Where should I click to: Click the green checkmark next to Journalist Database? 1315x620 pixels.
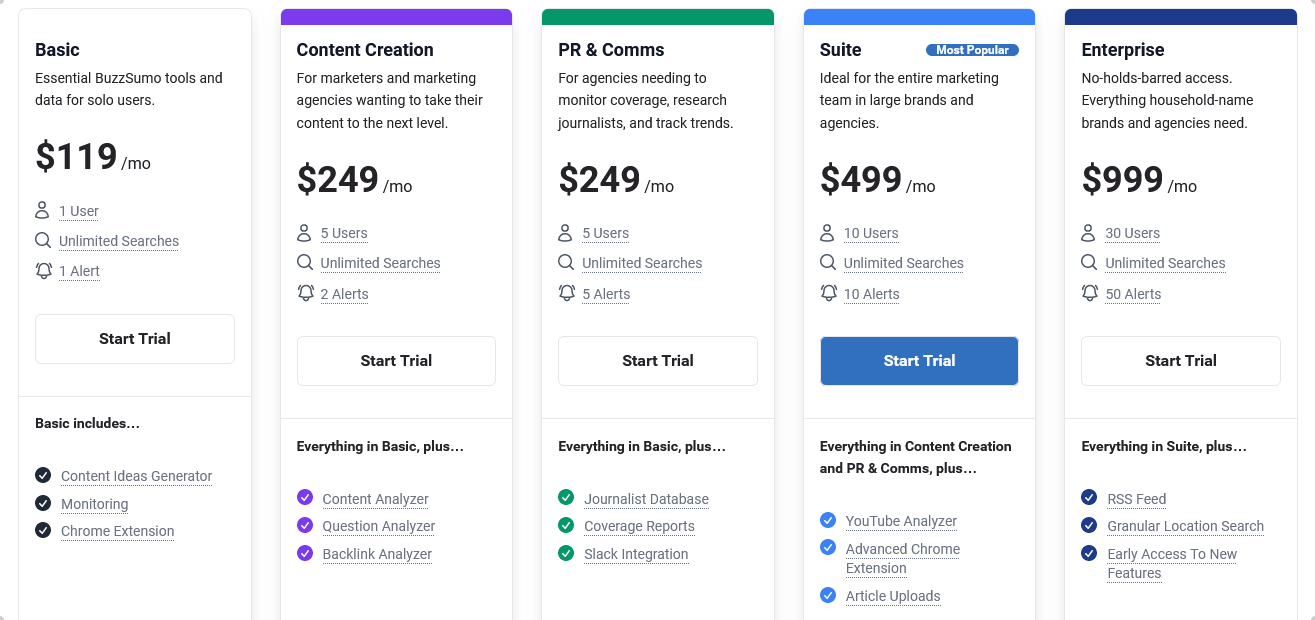(x=566, y=497)
